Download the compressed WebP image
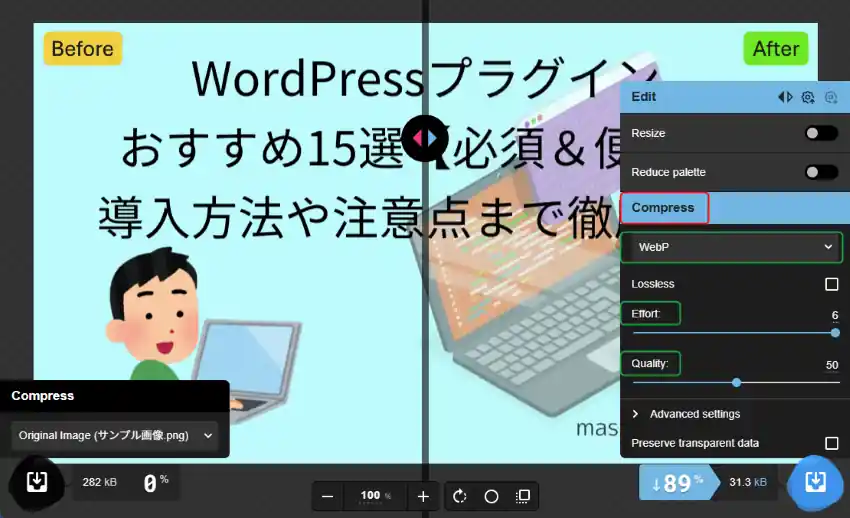The image size is (850, 518). tap(815, 482)
